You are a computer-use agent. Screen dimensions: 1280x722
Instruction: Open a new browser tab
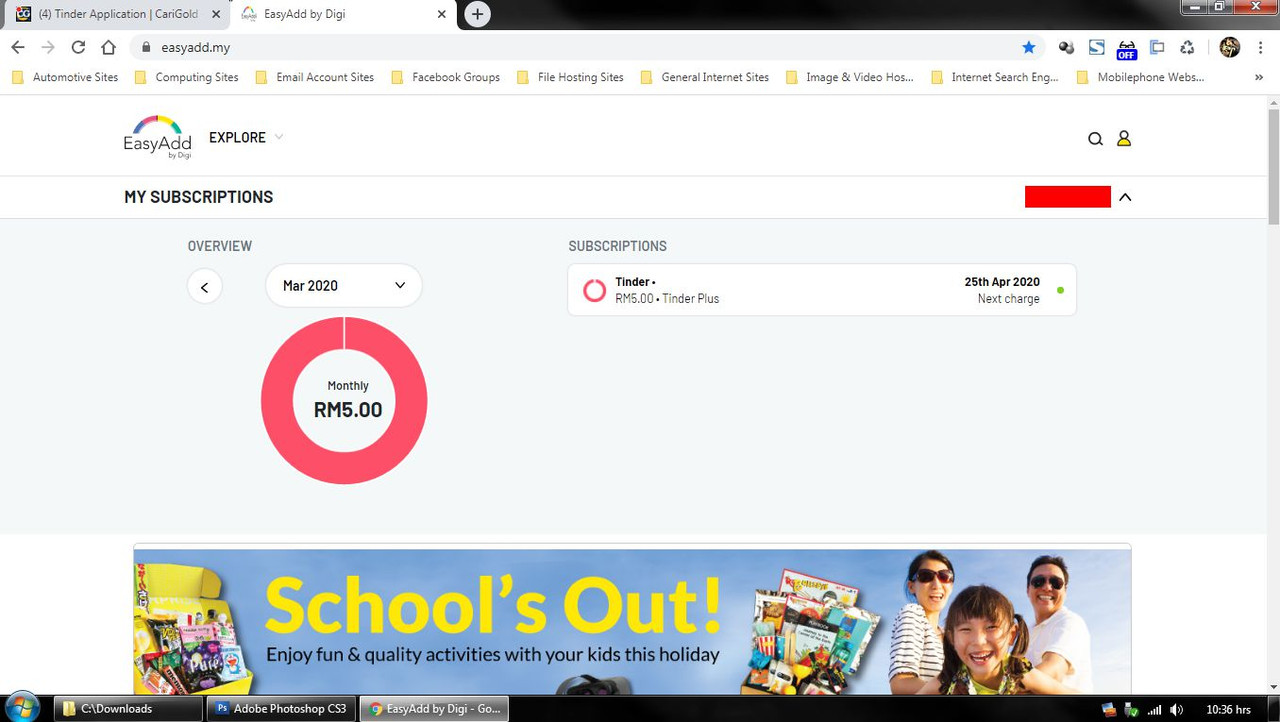tap(478, 14)
